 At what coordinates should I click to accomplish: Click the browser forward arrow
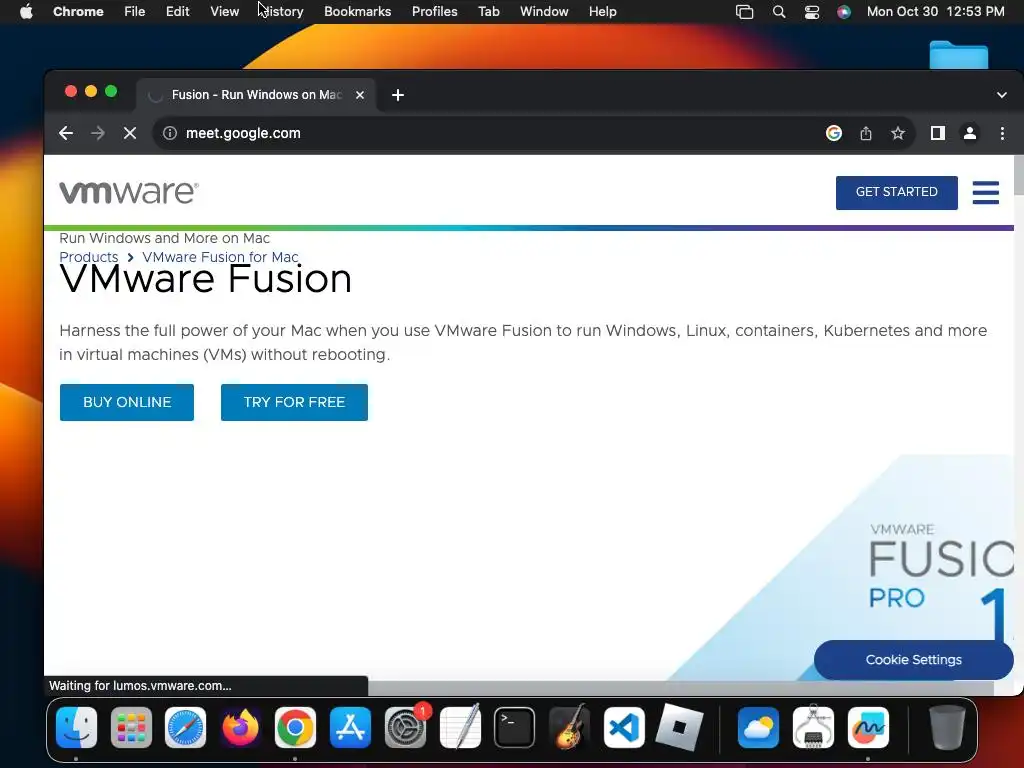pyautogui.click(x=98, y=133)
